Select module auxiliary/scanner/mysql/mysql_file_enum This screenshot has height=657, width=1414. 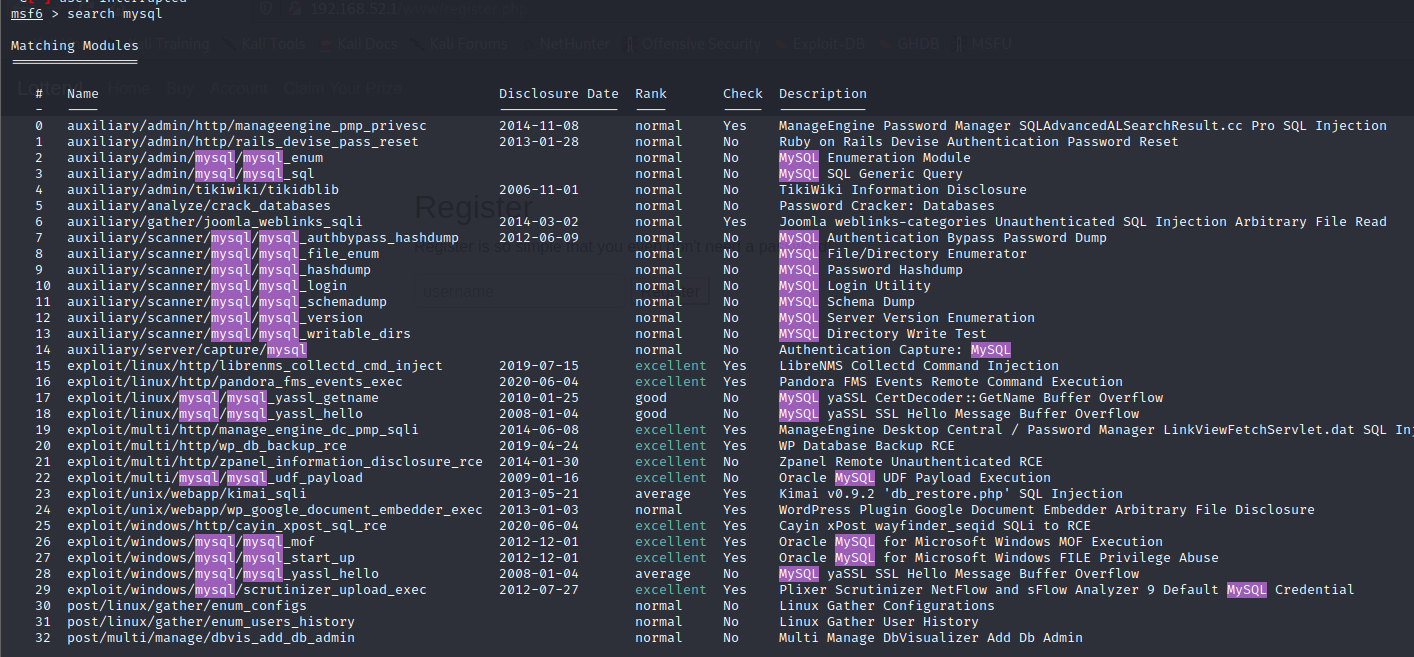coord(223,254)
